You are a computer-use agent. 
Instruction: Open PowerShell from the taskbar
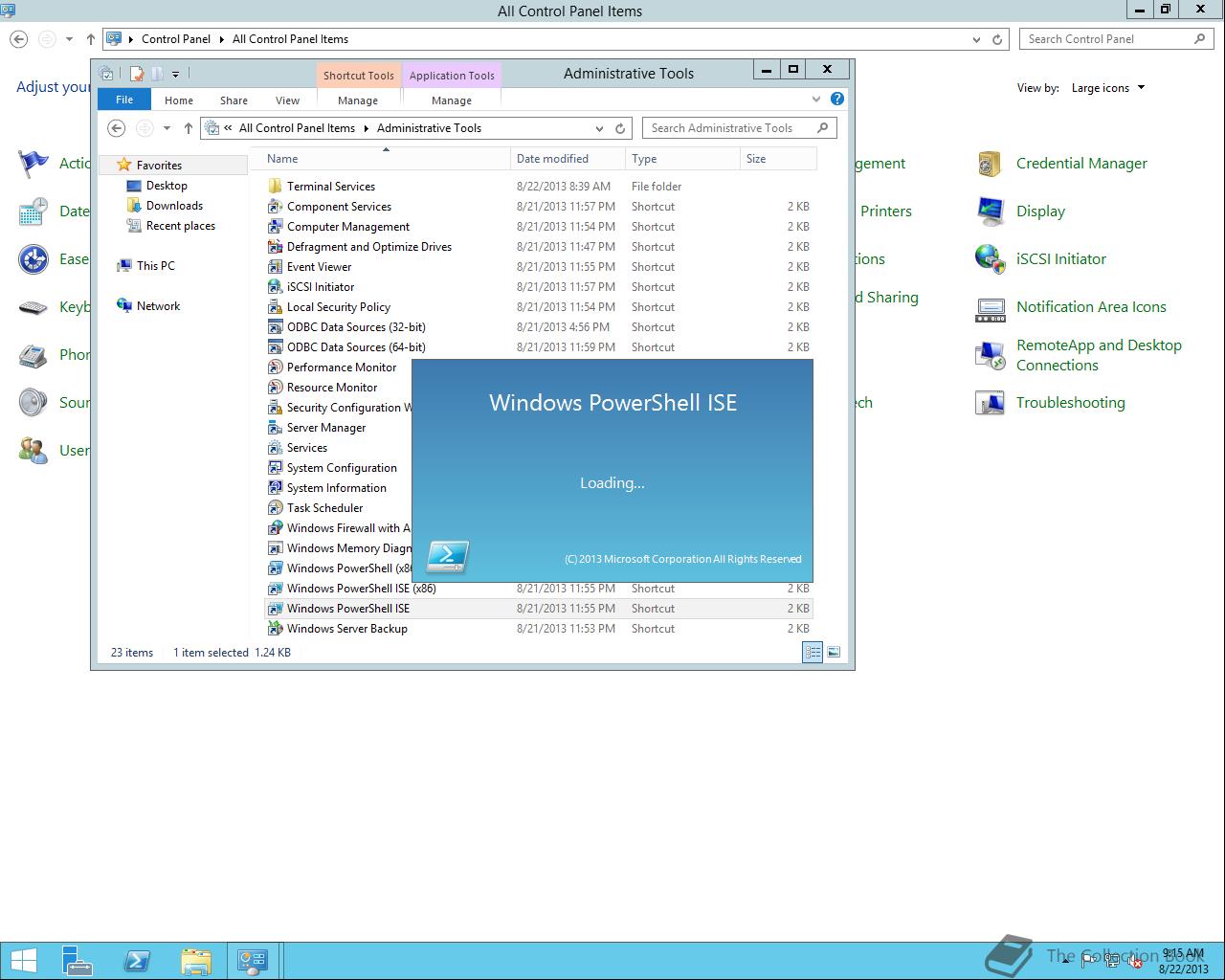tap(137, 961)
